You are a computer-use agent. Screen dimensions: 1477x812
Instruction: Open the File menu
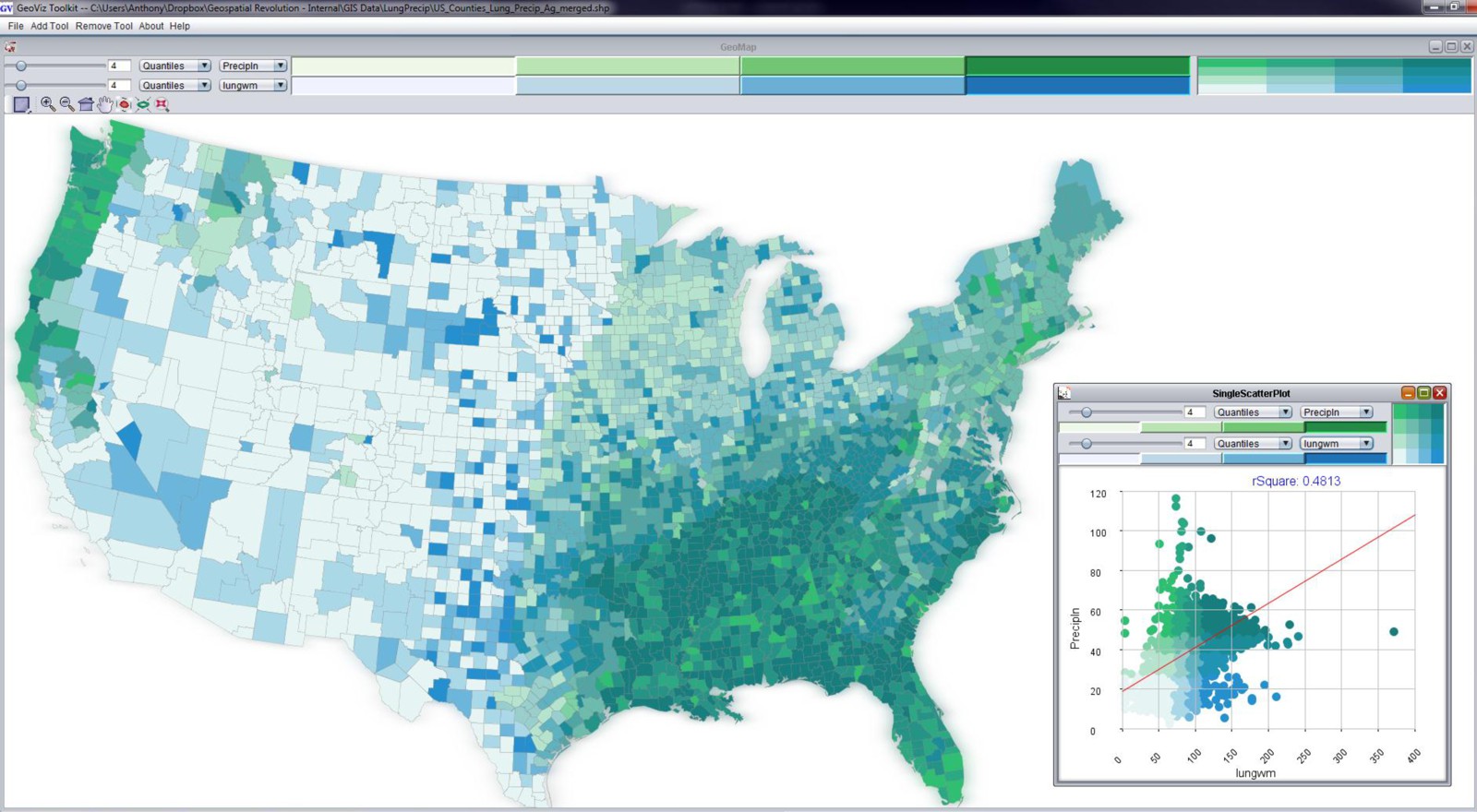[16, 26]
